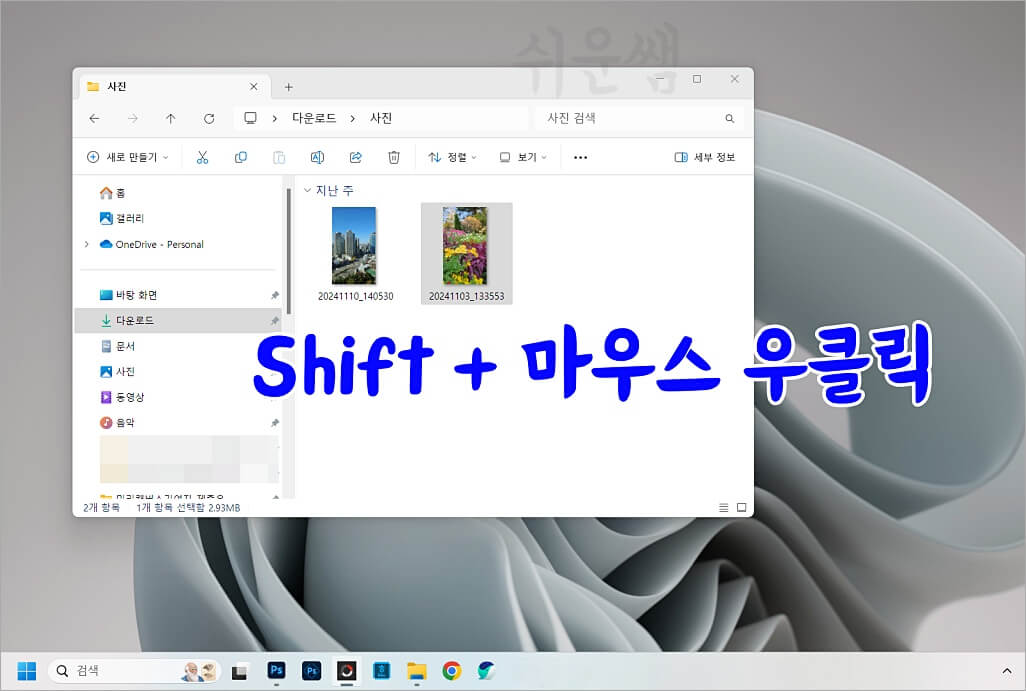The height and width of the screenshot is (691, 1026).
Task: Click the taskbar 검색 search box
Action: coord(134,671)
